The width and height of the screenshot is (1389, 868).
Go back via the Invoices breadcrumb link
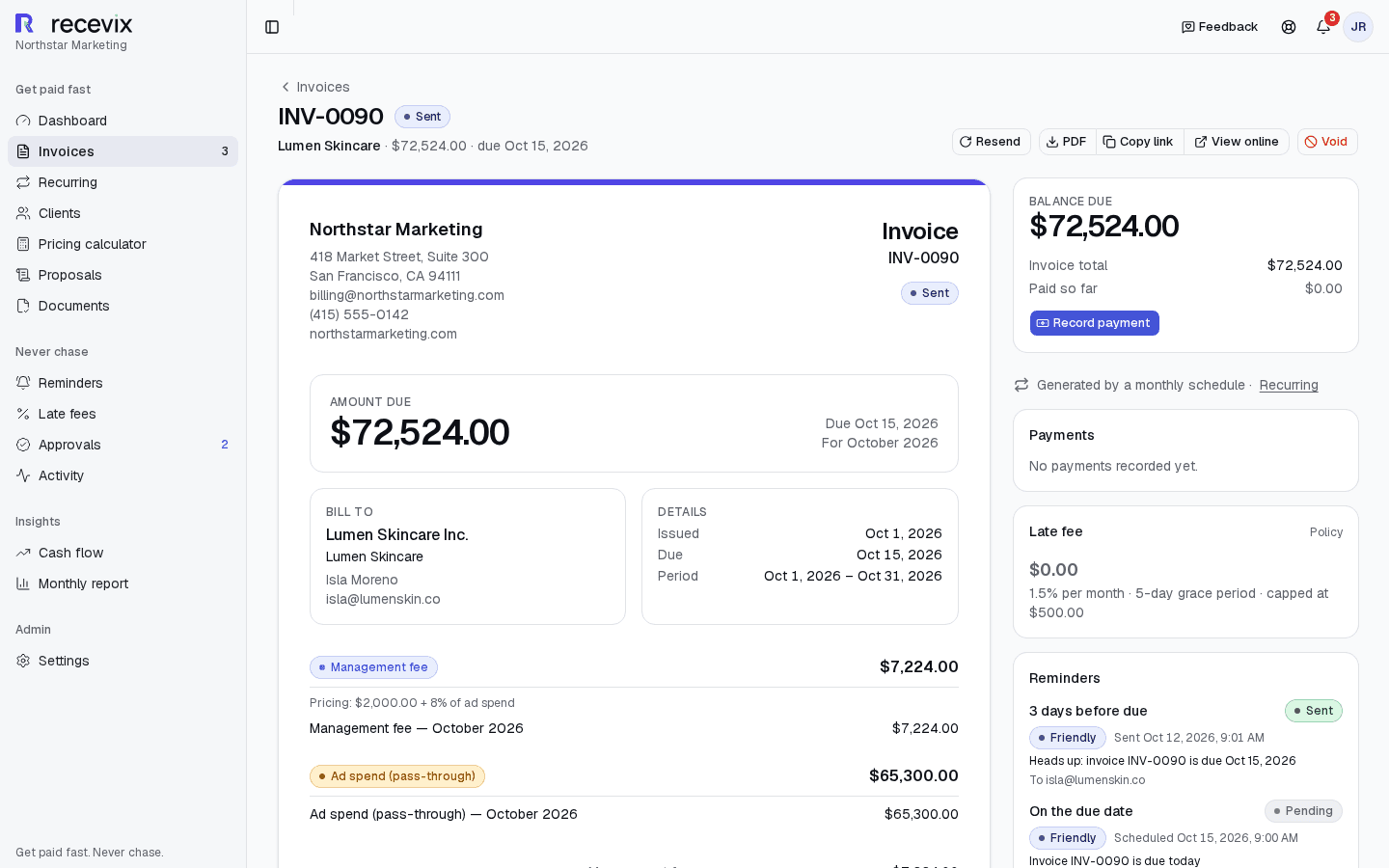tap(314, 87)
